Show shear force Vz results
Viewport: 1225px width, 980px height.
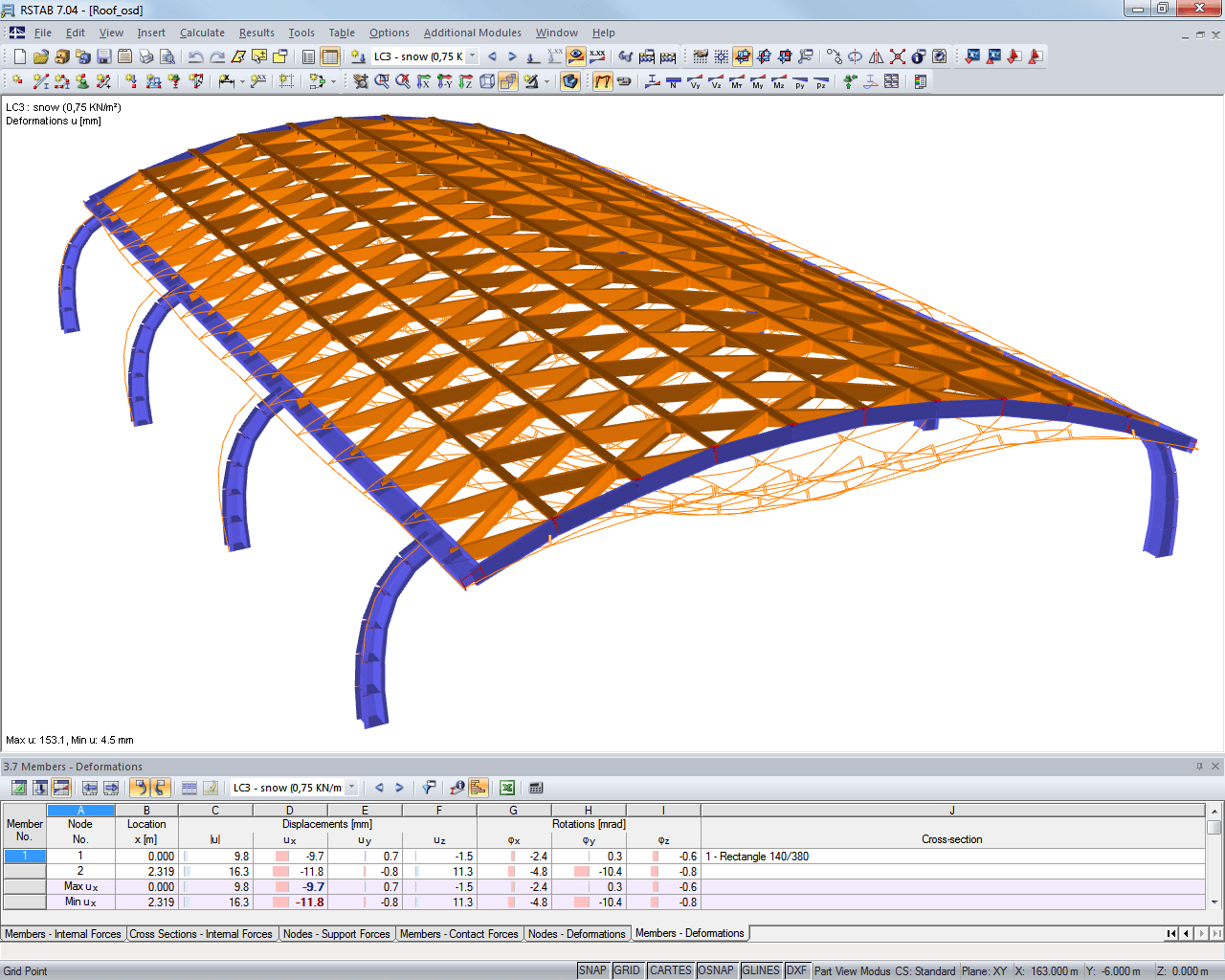click(x=716, y=81)
